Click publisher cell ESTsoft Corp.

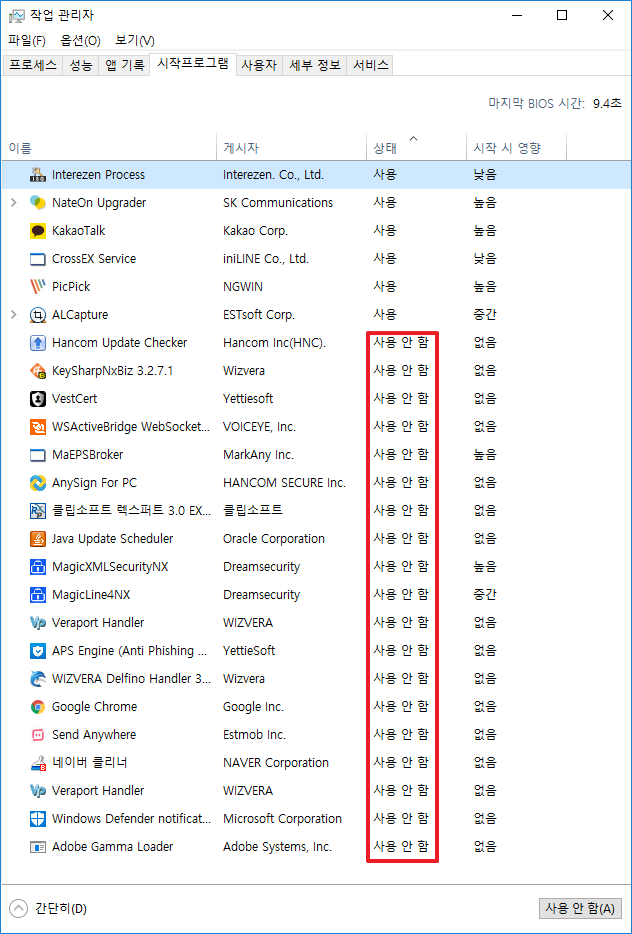259,315
